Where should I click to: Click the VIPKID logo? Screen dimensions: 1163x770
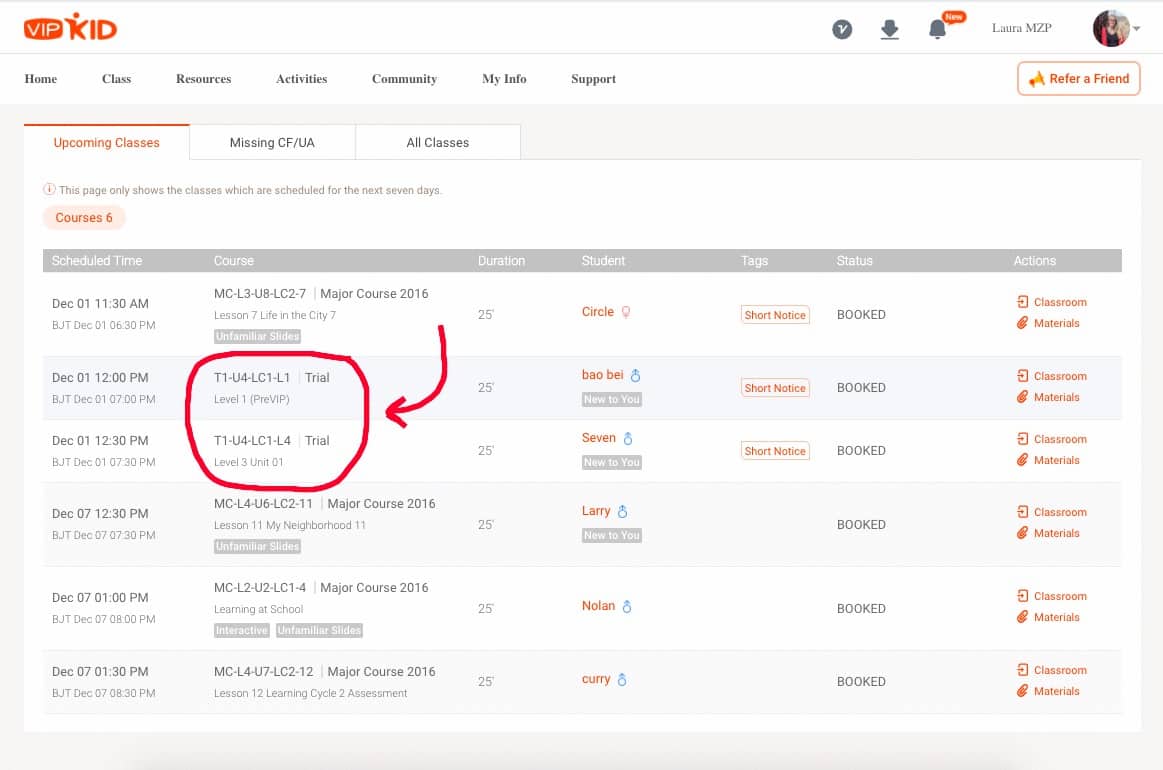pos(69,29)
